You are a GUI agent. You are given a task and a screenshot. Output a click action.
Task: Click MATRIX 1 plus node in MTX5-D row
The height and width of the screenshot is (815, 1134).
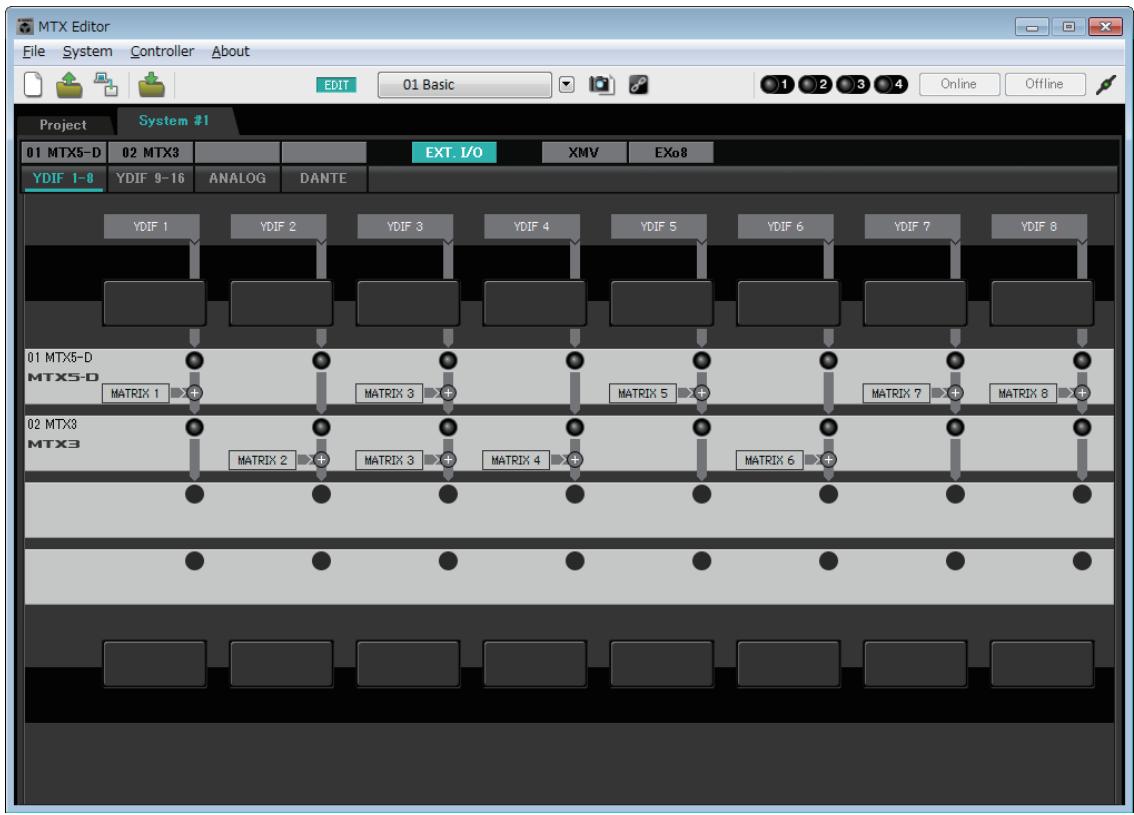(x=195, y=393)
